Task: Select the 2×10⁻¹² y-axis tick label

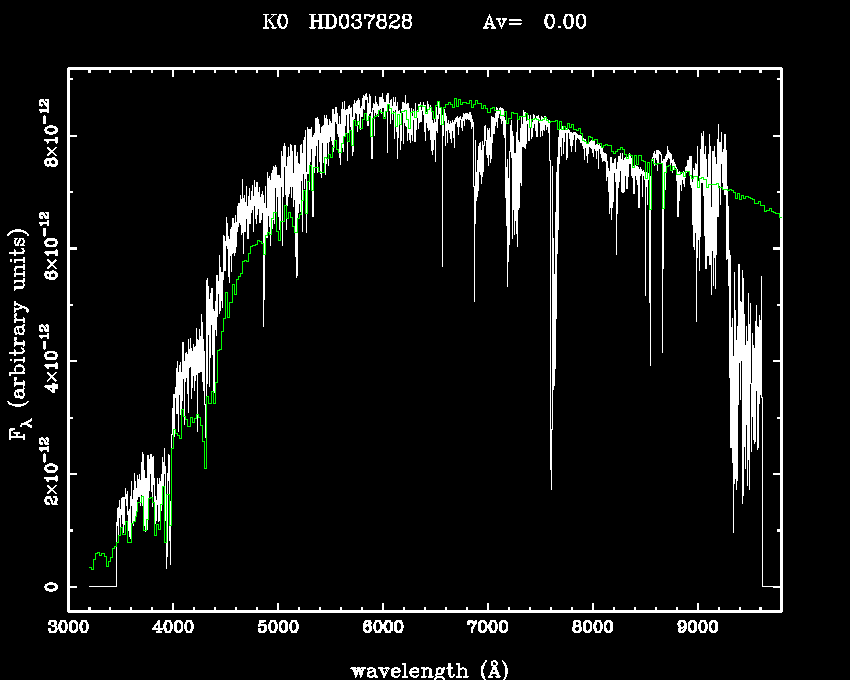Action: 49,473
